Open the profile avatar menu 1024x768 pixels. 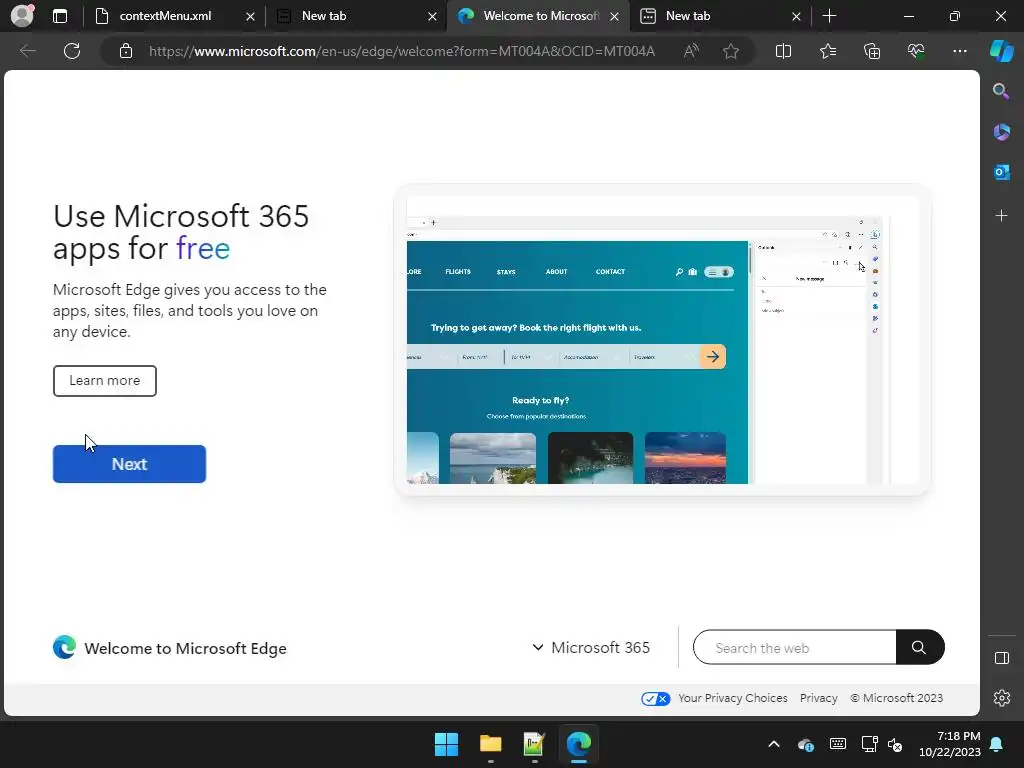coord(22,16)
